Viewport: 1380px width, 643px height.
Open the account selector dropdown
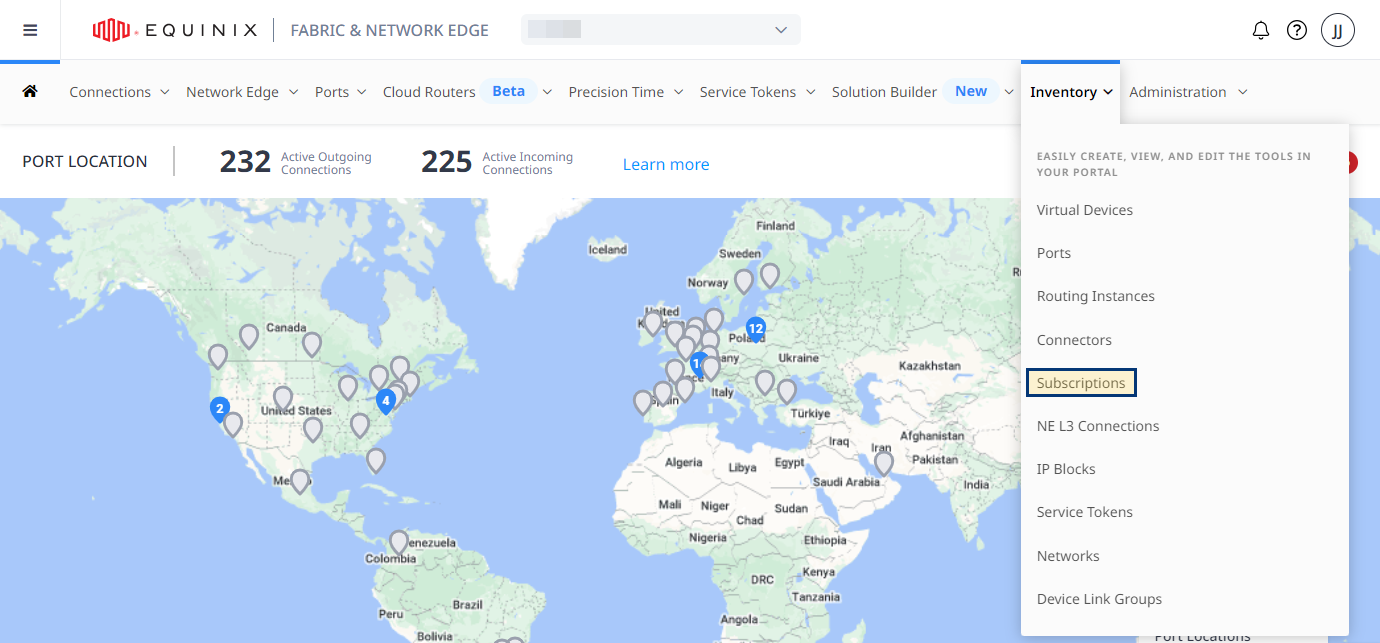(x=661, y=30)
